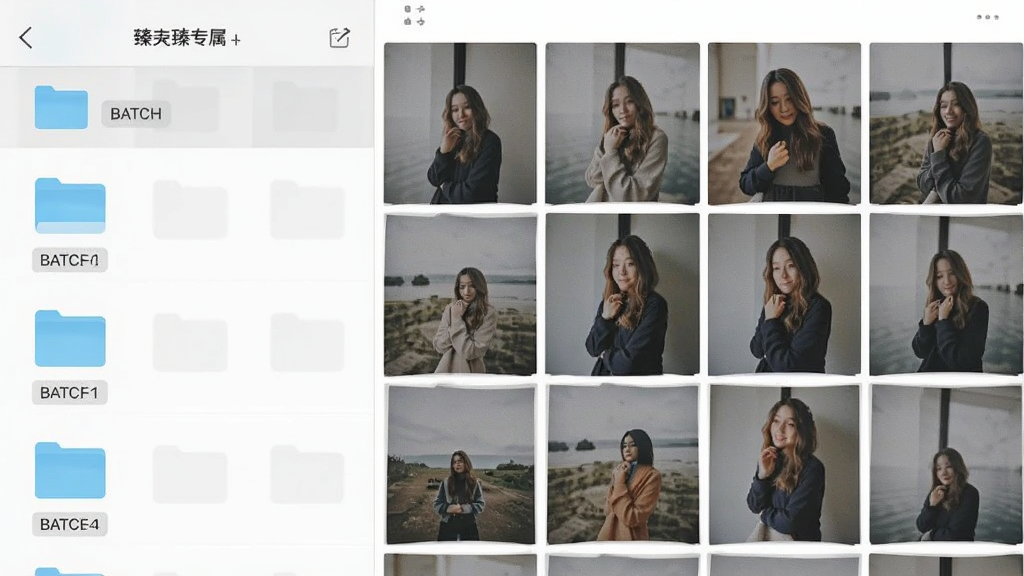The height and width of the screenshot is (576, 1024).
Task: Select photo of woman in orange coat
Action: (622, 464)
